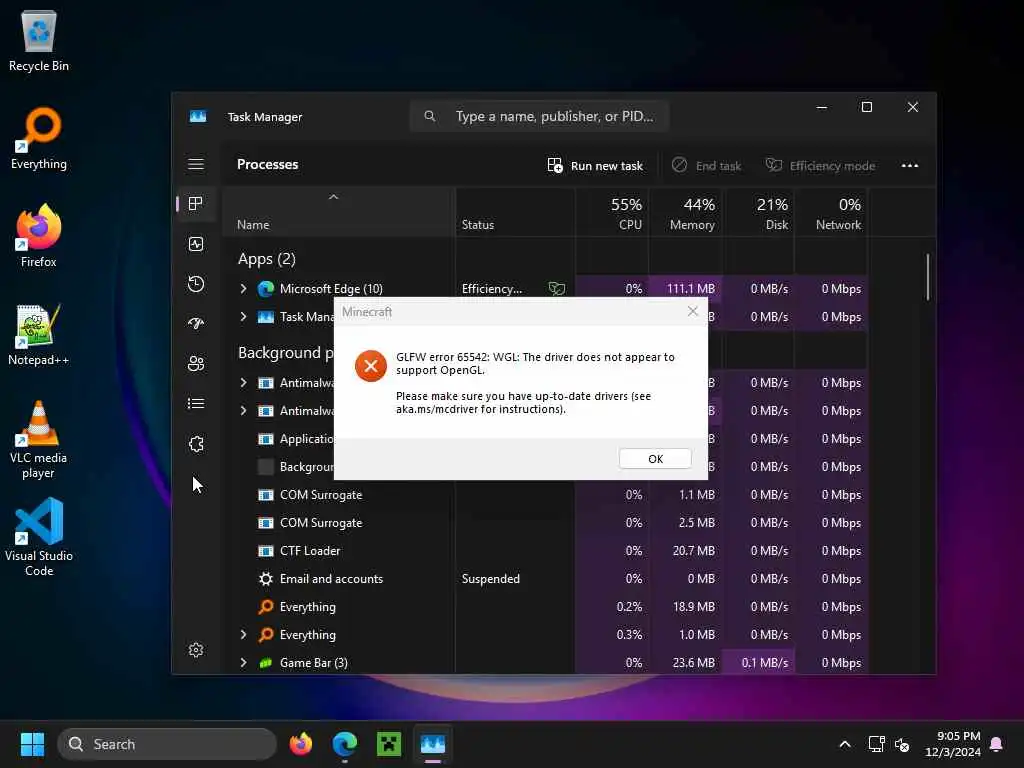Open the Details page in sidebar

point(196,404)
